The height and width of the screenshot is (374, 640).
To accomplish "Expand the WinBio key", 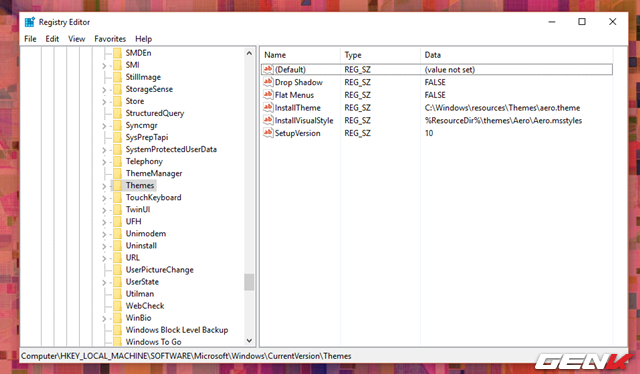I will click(104, 319).
